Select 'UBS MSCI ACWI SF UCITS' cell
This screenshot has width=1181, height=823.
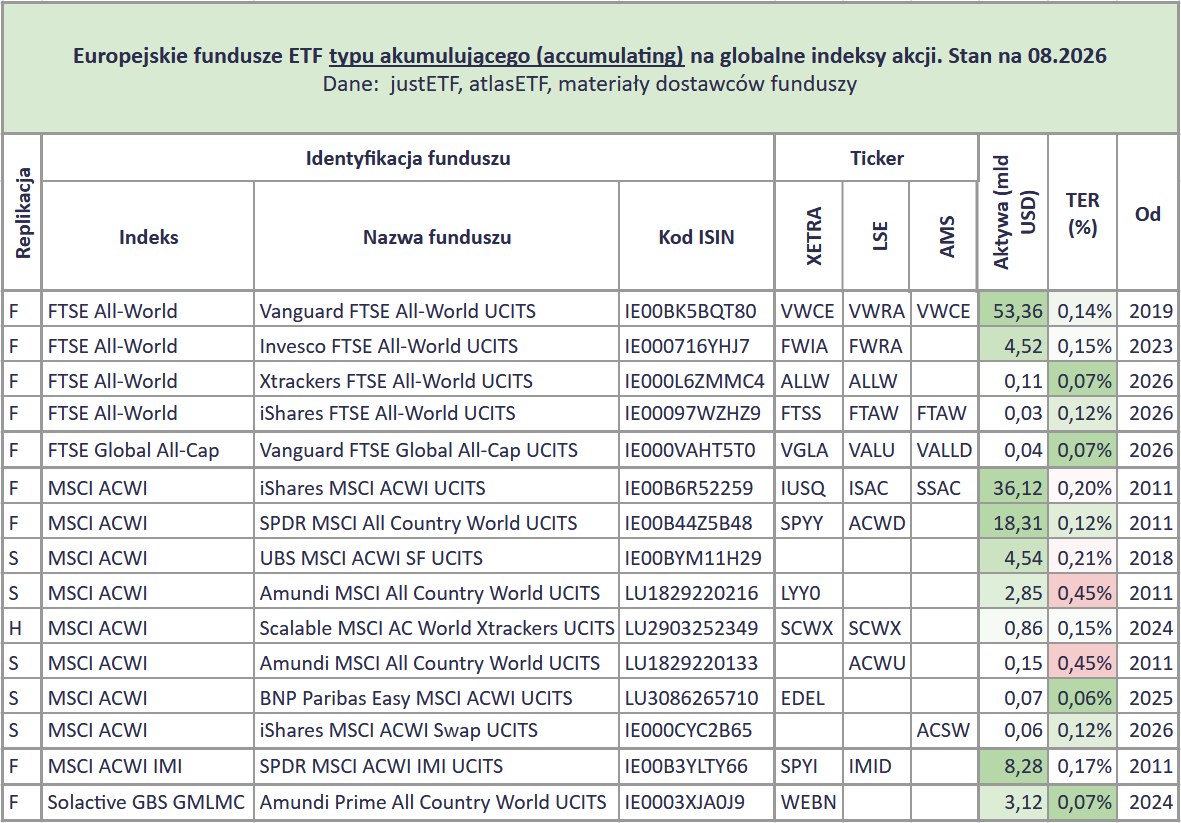point(436,557)
